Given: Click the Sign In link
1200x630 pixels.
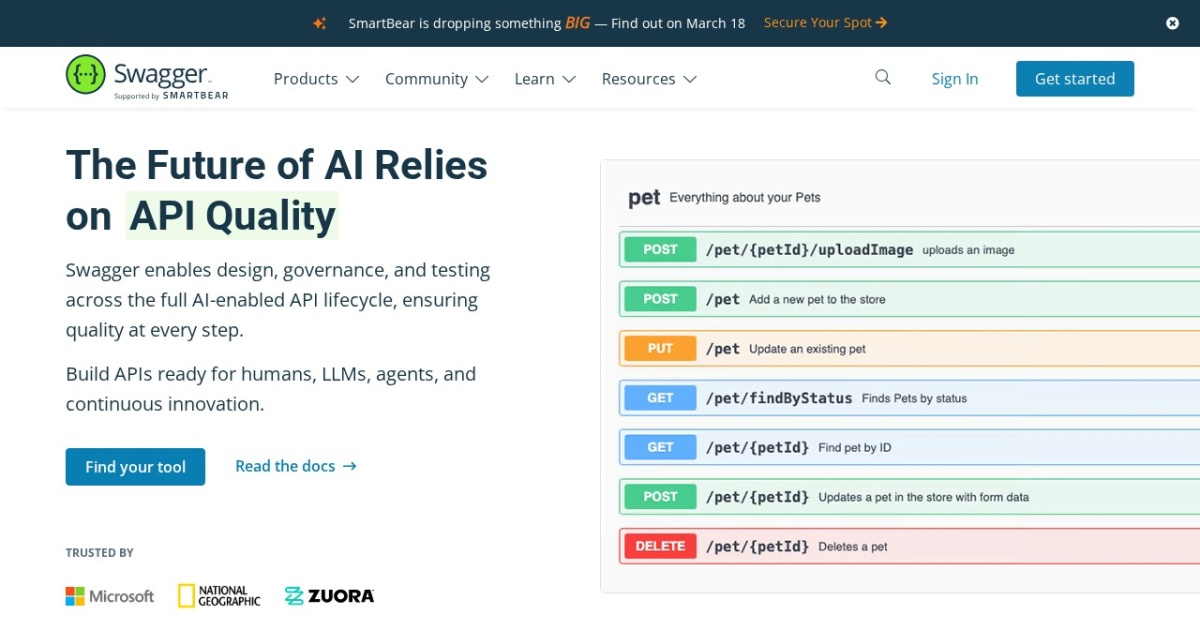Looking at the screenshot, I should [955, 79].
